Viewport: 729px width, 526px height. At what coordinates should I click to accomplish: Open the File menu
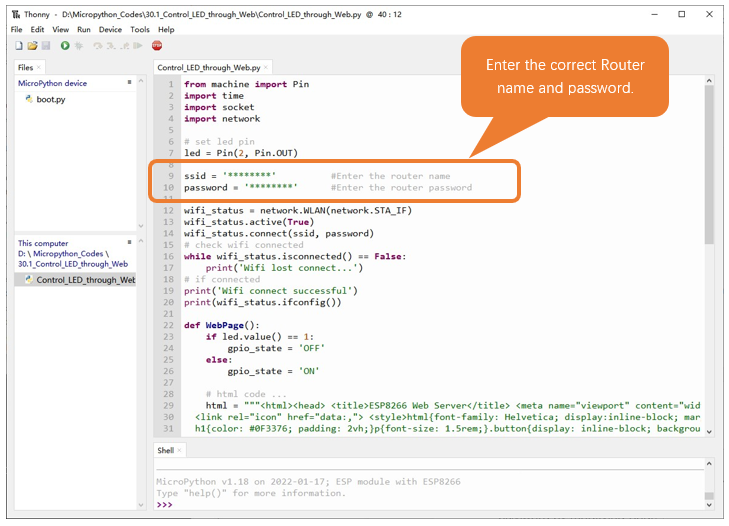coord(16,29)
